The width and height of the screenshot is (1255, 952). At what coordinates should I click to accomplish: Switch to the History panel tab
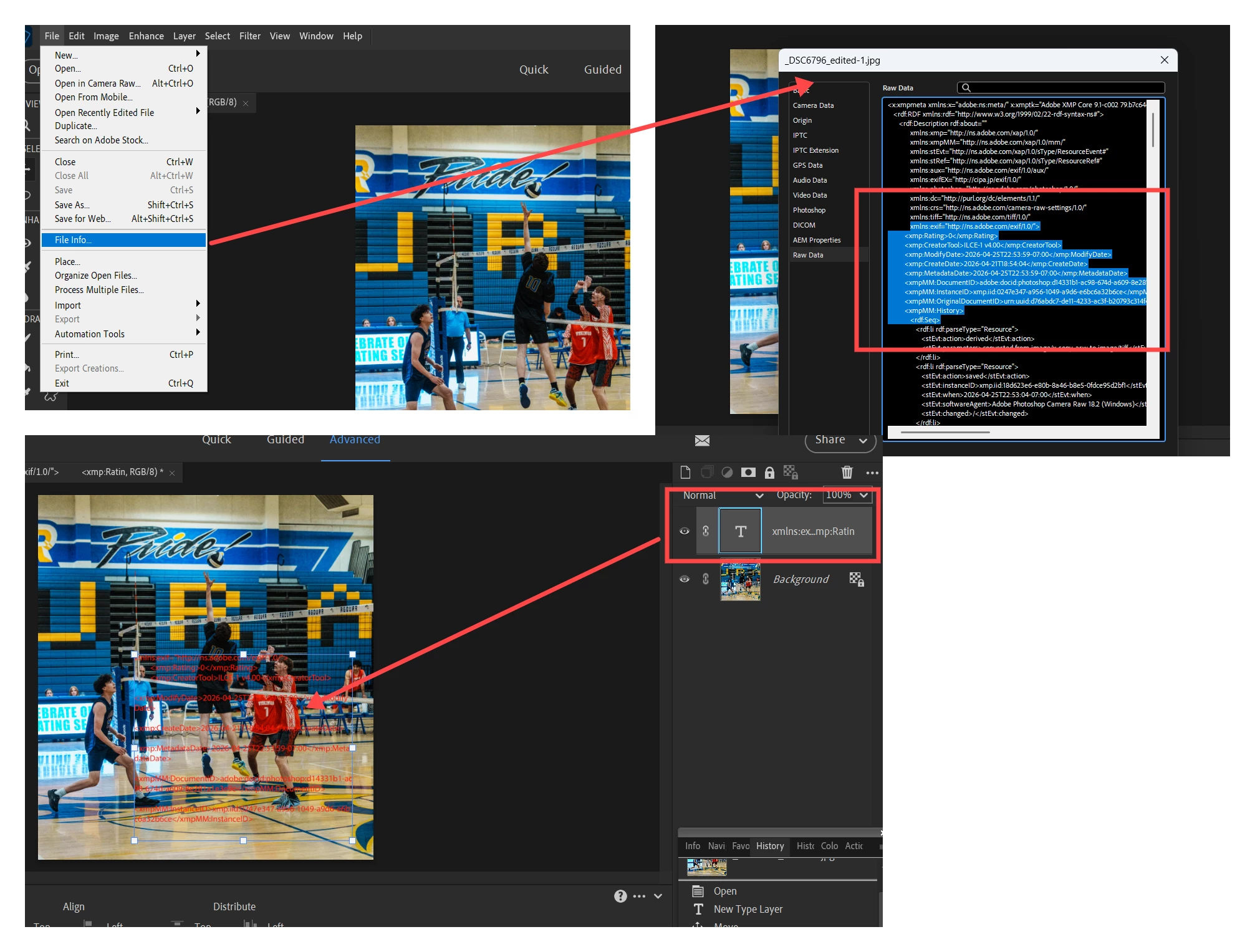click(770, 846)
